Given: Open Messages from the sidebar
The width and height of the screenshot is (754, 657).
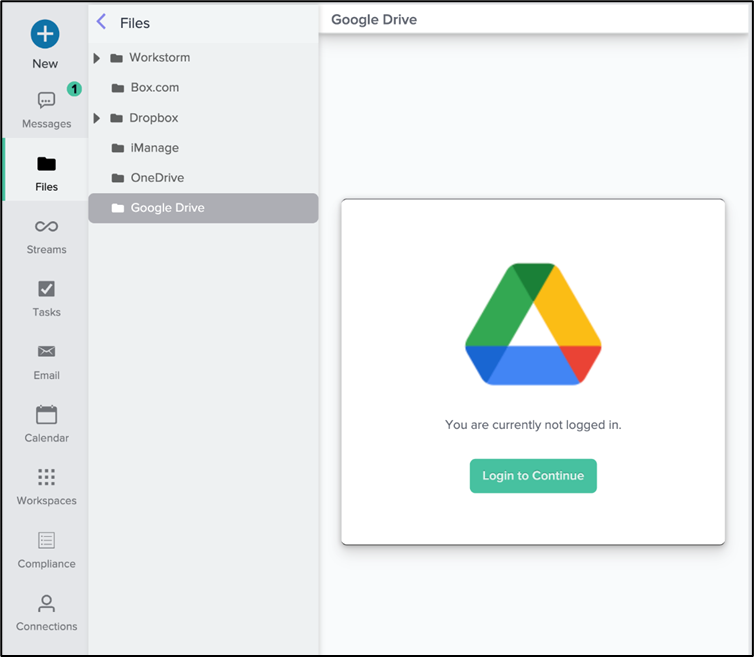Looking at the screenshot, I should [47, 110].
